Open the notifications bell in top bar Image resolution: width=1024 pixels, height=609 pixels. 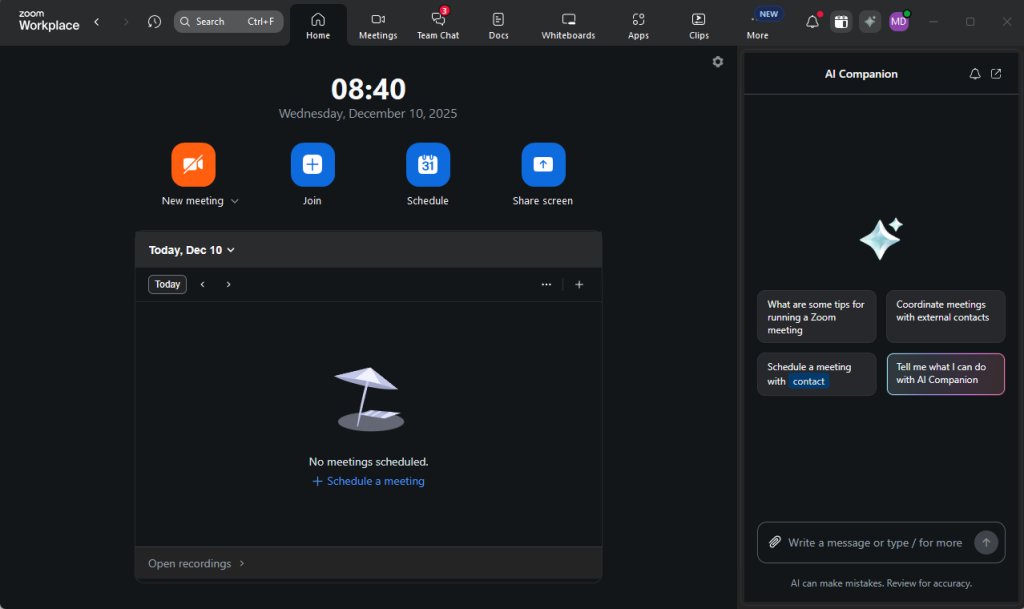812,22
